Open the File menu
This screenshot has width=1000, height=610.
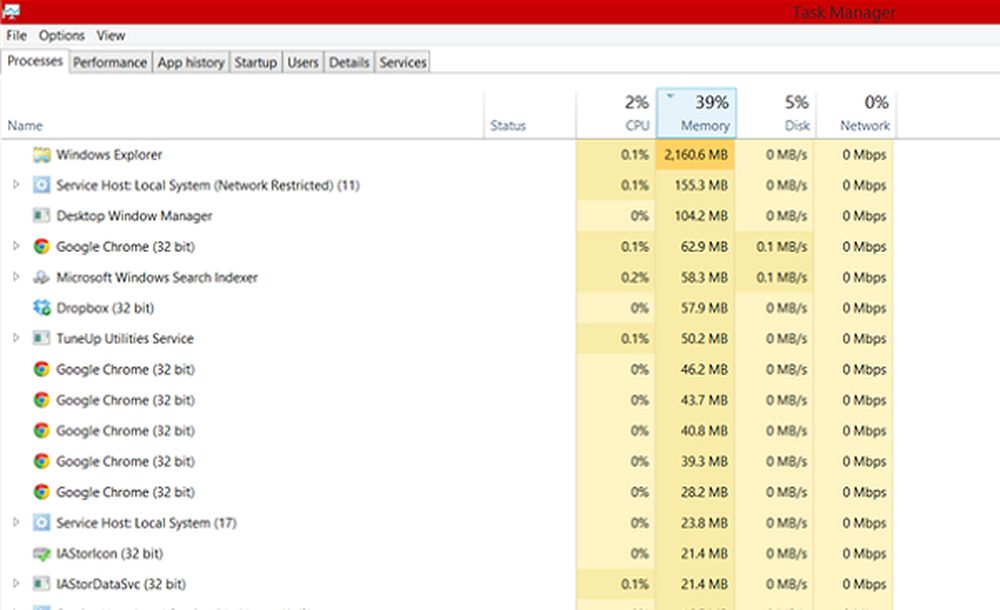point(16,36)
